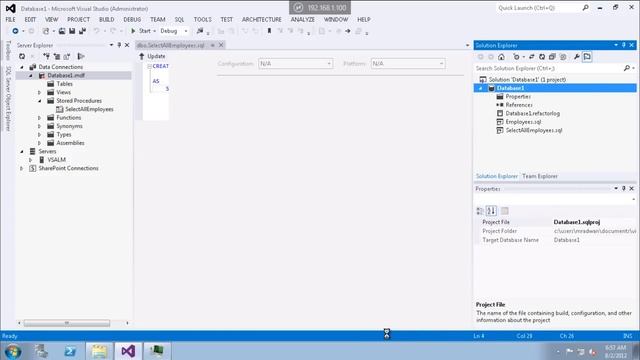Click the Server Explorer horizontal scrollbar
The image size is (640, 360).
click(67, 323)
